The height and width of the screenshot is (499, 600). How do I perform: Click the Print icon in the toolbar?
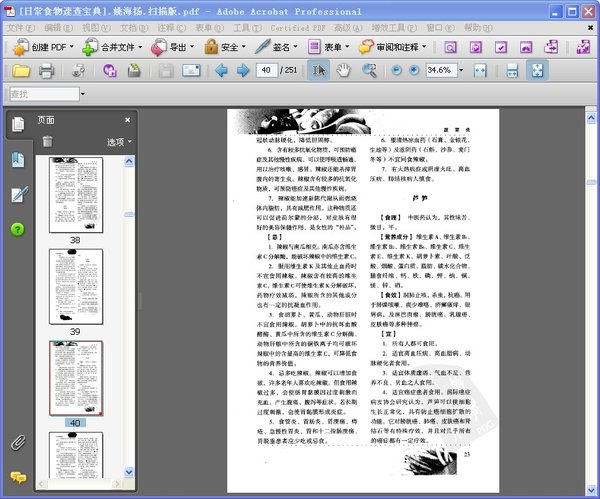(44, 70)
